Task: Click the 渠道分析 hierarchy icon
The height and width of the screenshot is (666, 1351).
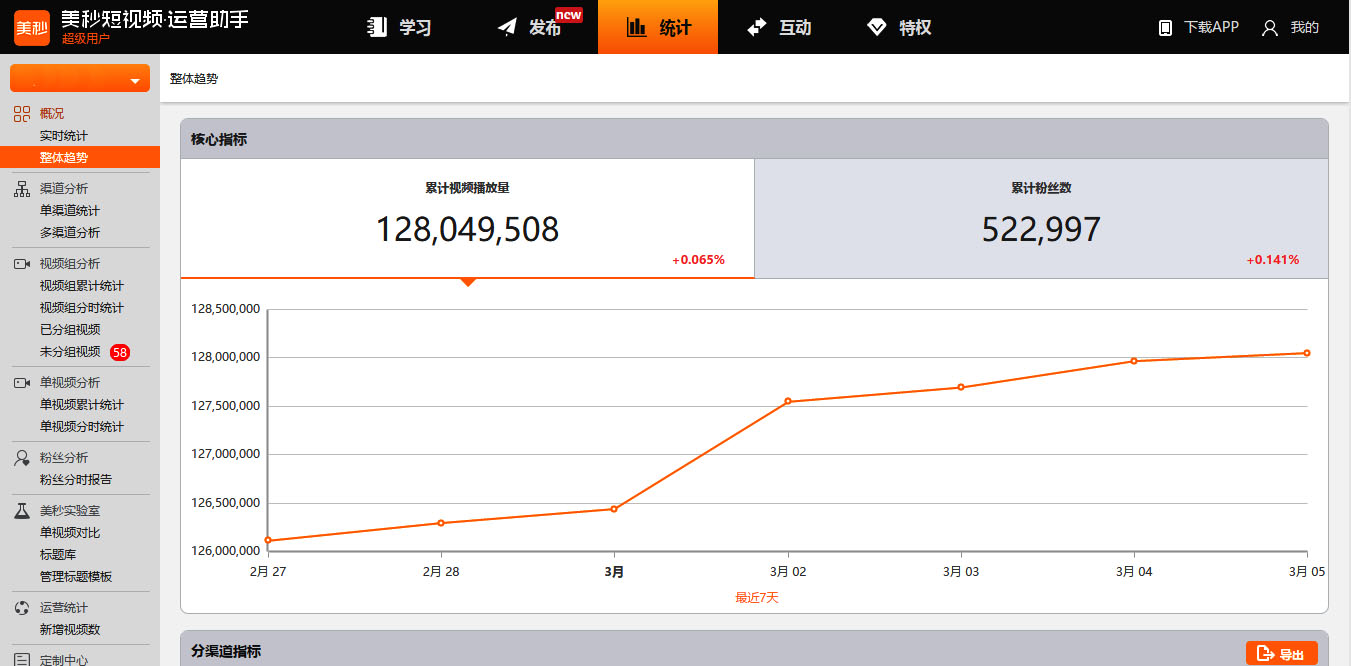Action: [x=21, y=188]
